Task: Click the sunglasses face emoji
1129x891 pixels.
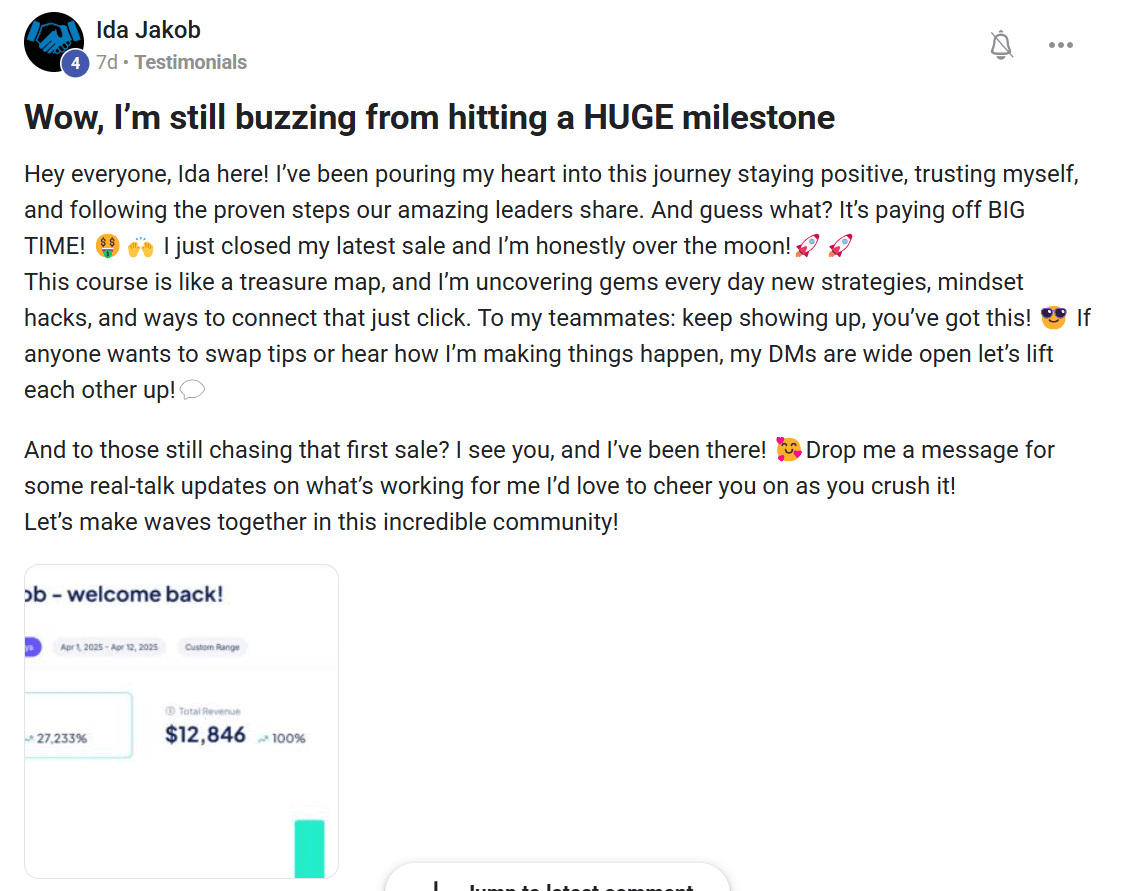Action: 1053,318
